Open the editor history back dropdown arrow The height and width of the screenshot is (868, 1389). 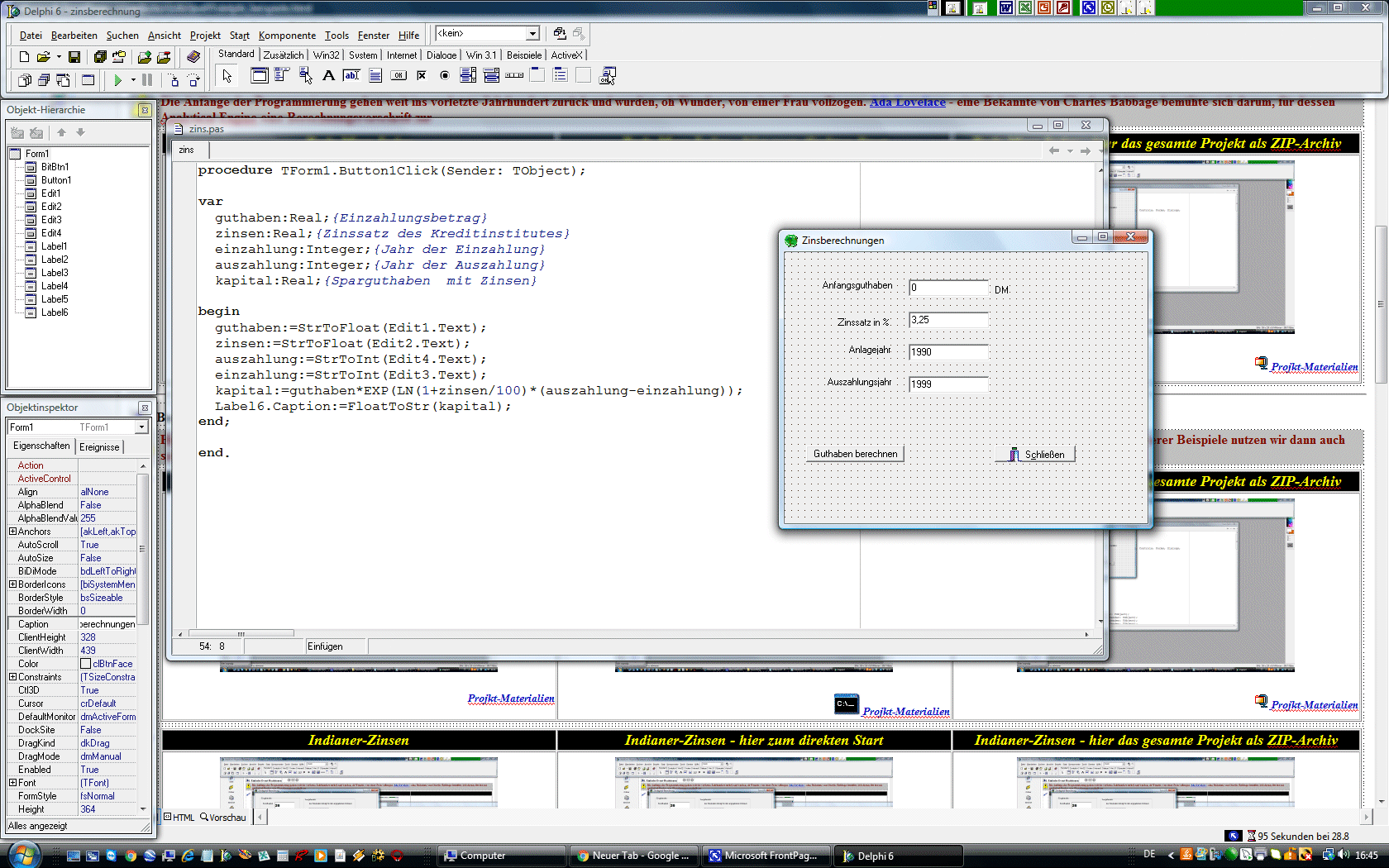[1070, 150]
